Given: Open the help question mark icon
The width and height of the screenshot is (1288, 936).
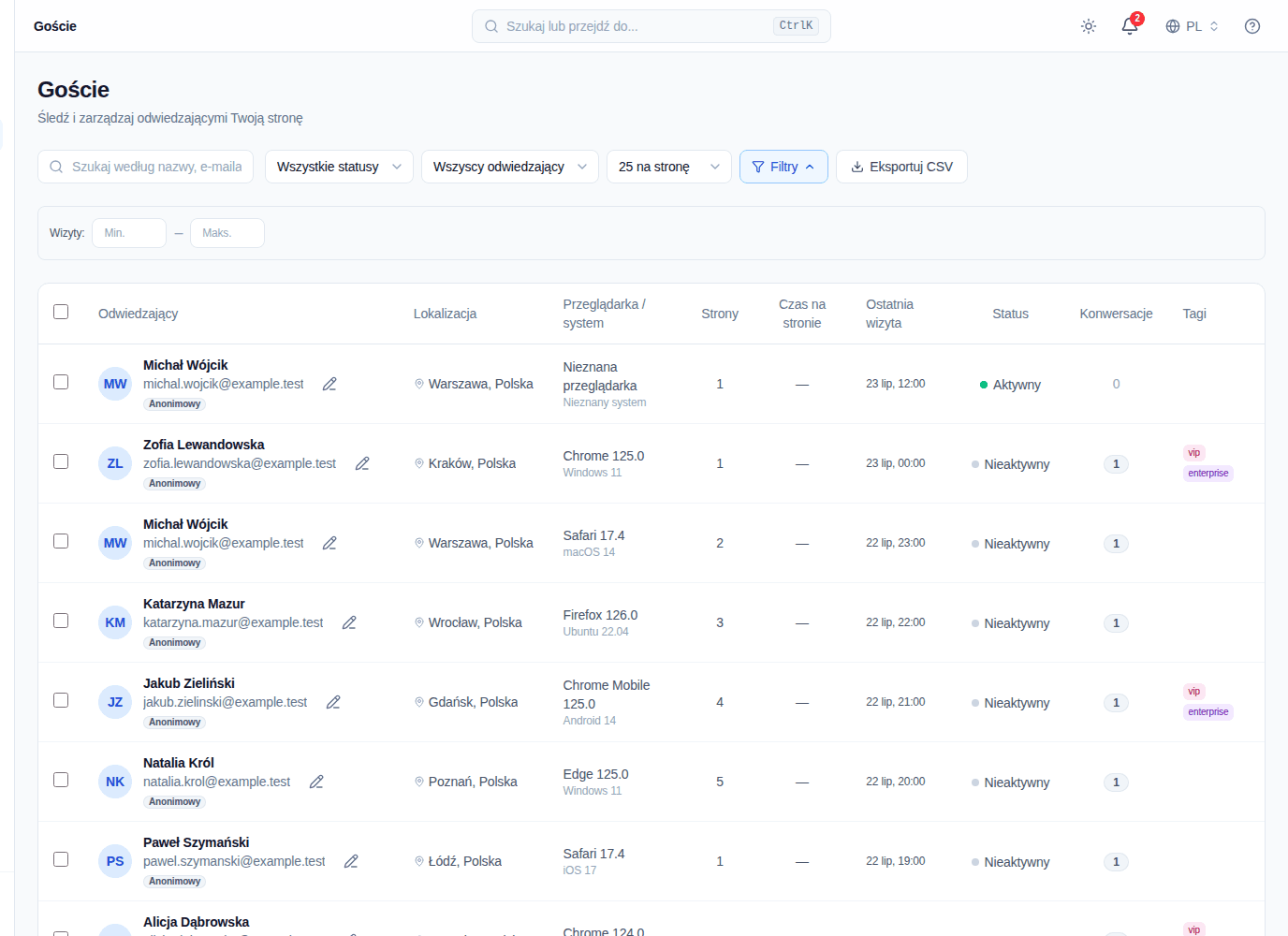Looking at the screenshot, I should tap(1252, 26).
